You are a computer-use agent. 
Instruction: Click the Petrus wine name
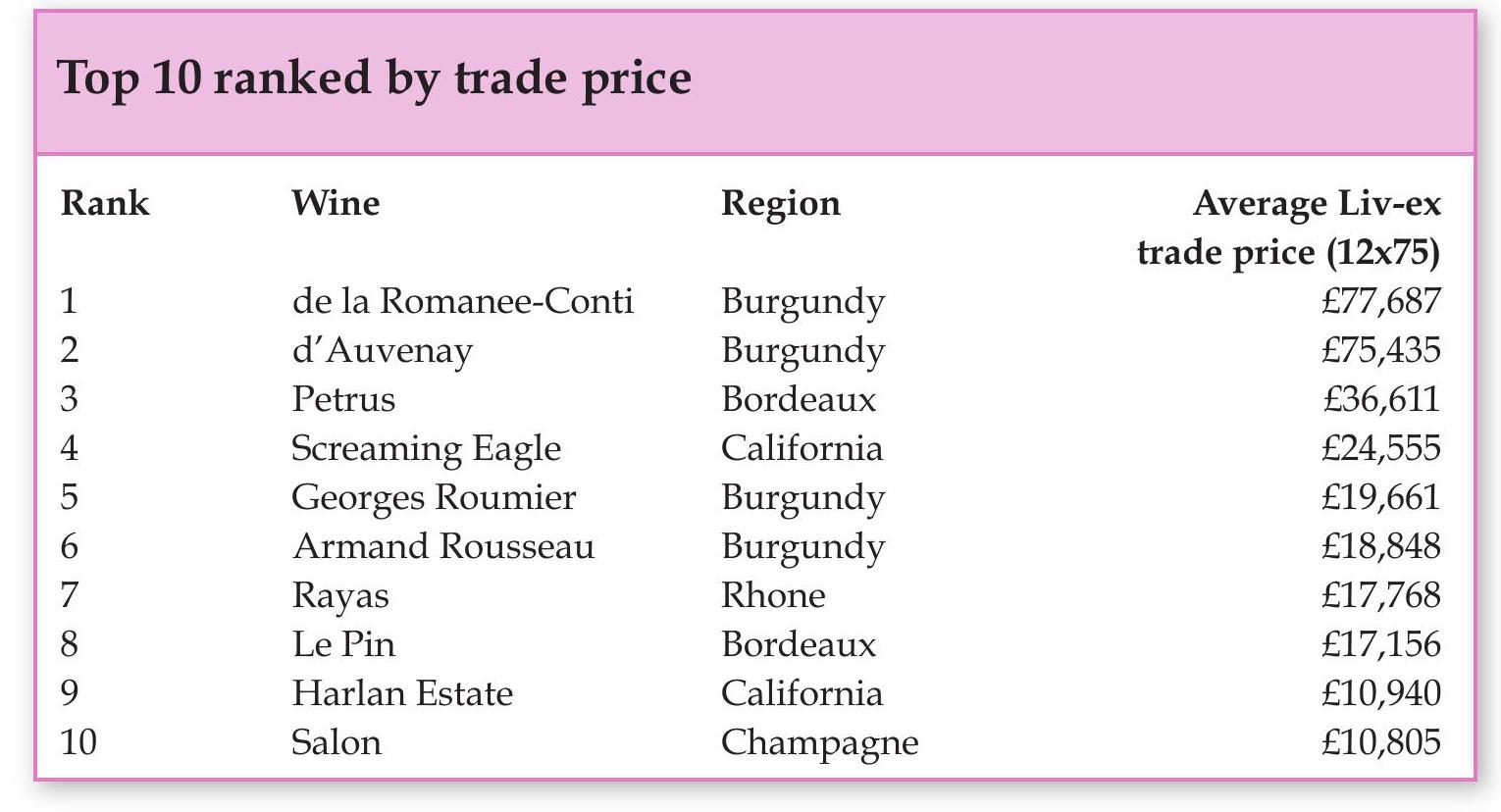(343, 399)
